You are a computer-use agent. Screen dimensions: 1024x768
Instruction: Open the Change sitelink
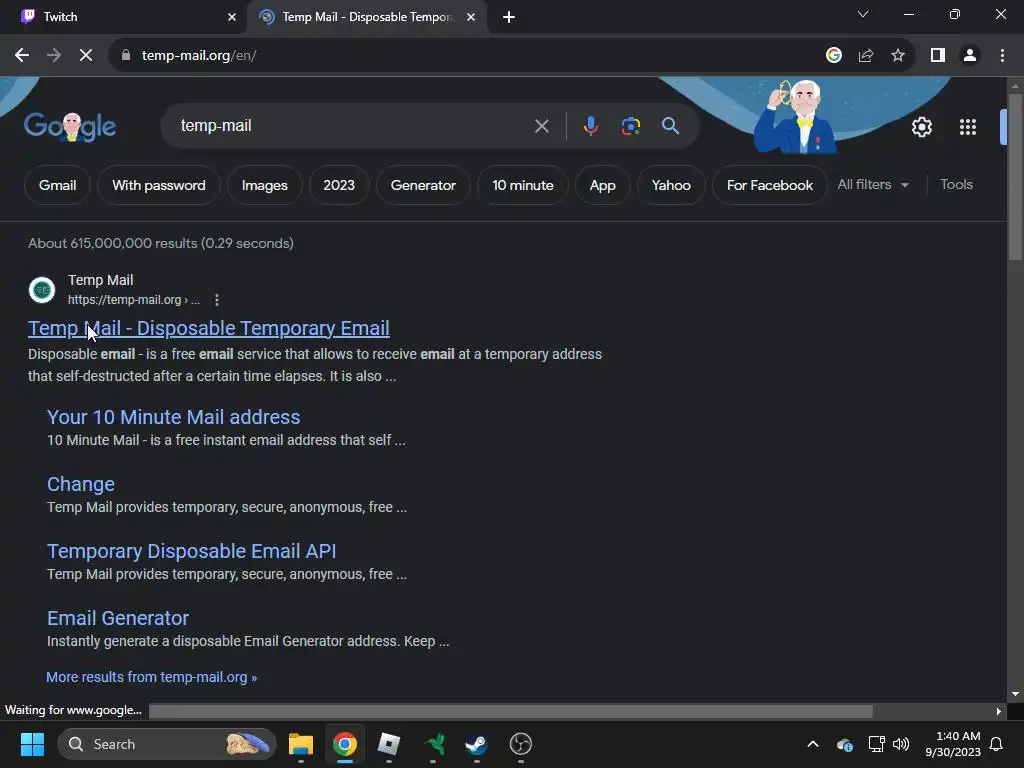pyautogui.click(x=81, y=485)
